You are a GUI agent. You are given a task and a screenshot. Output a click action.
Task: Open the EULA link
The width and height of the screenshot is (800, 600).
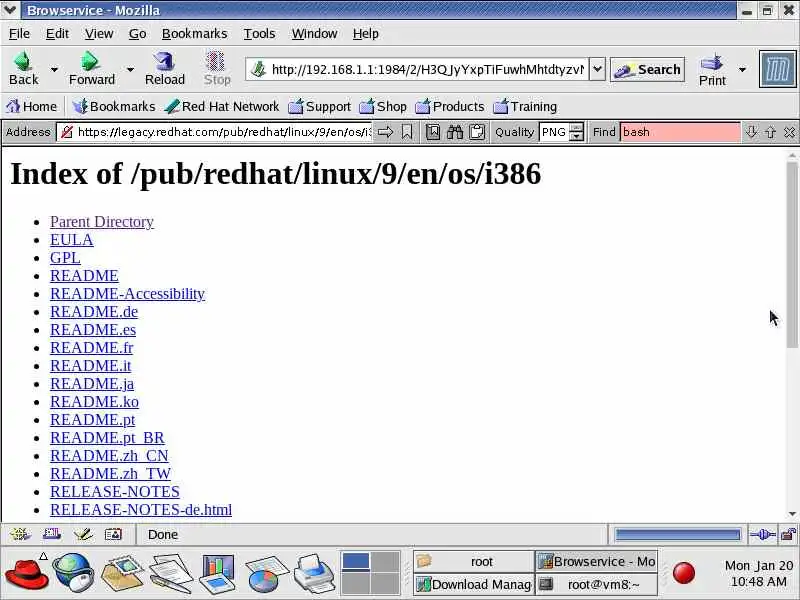[x=71, y=240]
